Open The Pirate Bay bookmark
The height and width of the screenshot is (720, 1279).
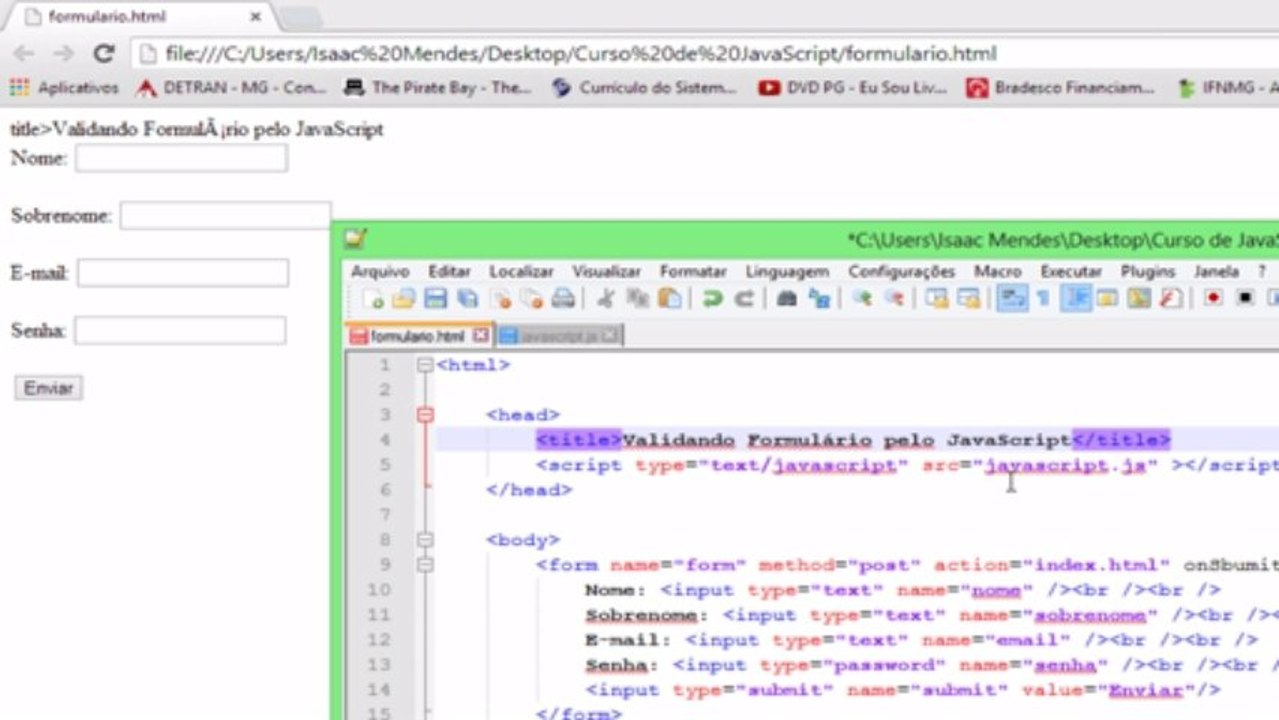tap(437, 88)
